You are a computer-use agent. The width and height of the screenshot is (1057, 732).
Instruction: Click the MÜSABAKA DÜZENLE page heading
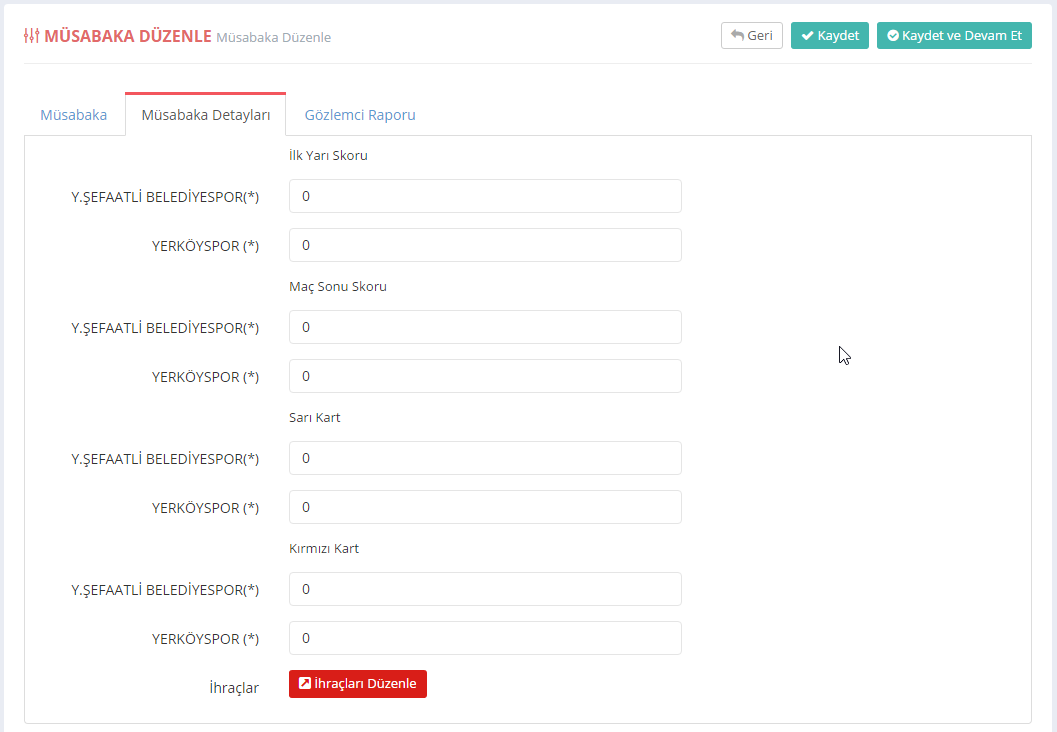[x=128, y=36]
